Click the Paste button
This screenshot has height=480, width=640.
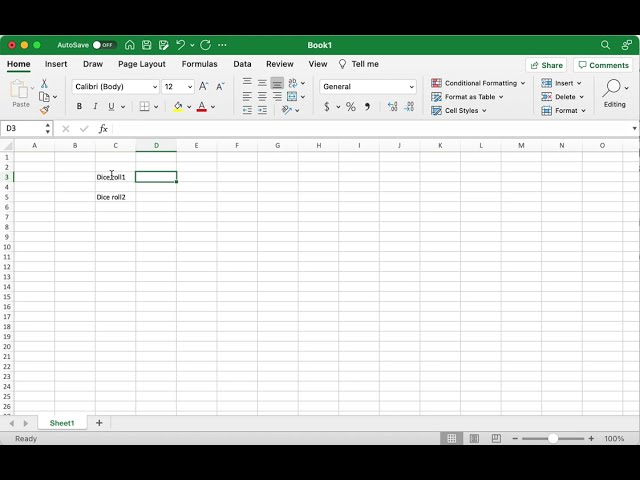pyautogui.click(x=19, y=93)
